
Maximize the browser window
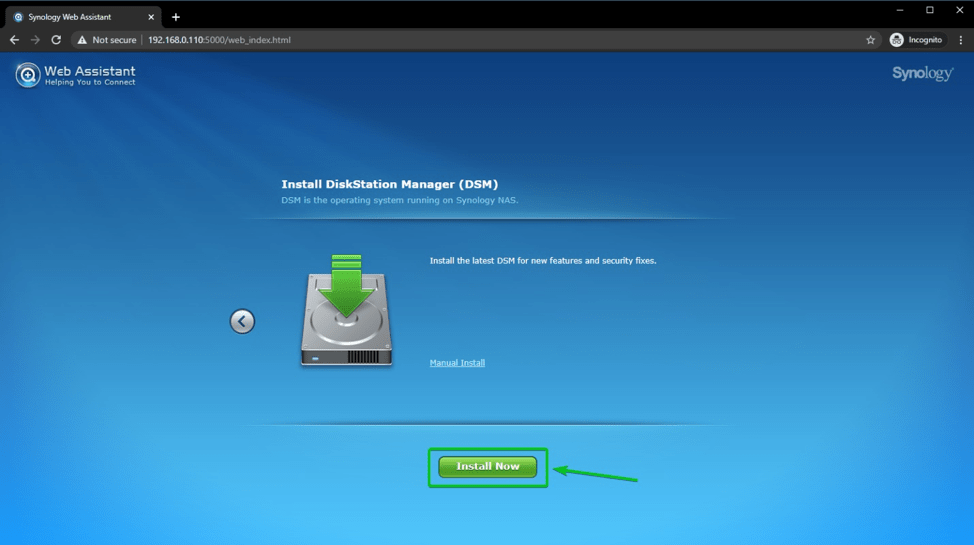930,10
